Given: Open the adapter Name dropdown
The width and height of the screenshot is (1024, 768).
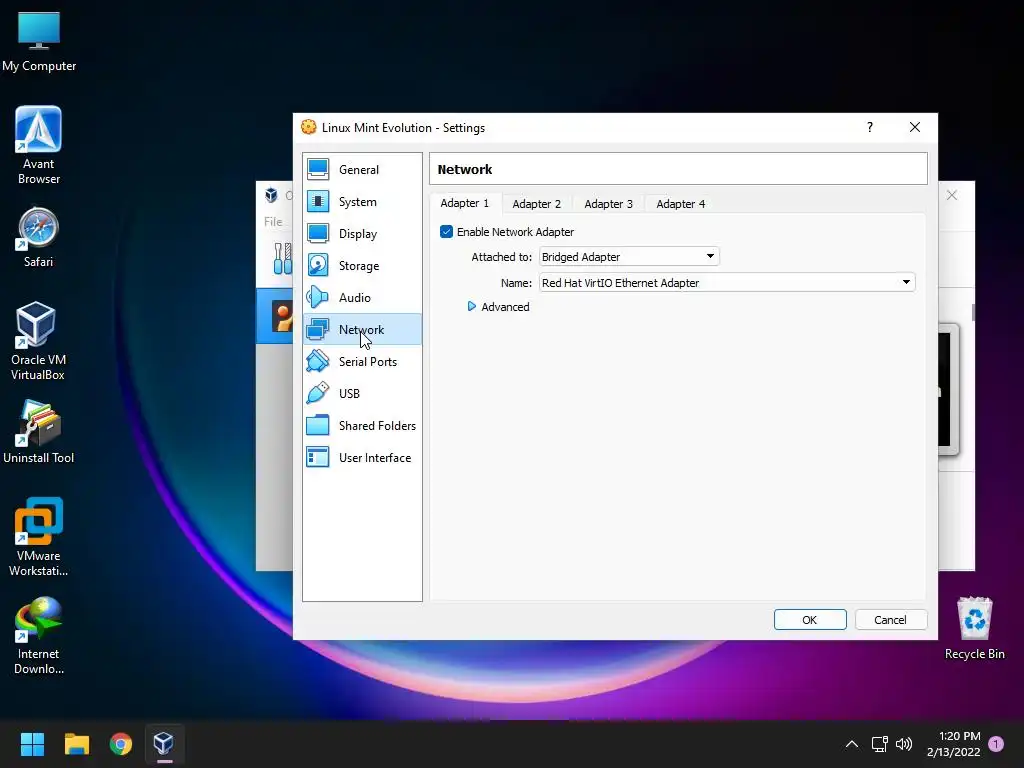Looking at the screenshot, I should 727,283.
